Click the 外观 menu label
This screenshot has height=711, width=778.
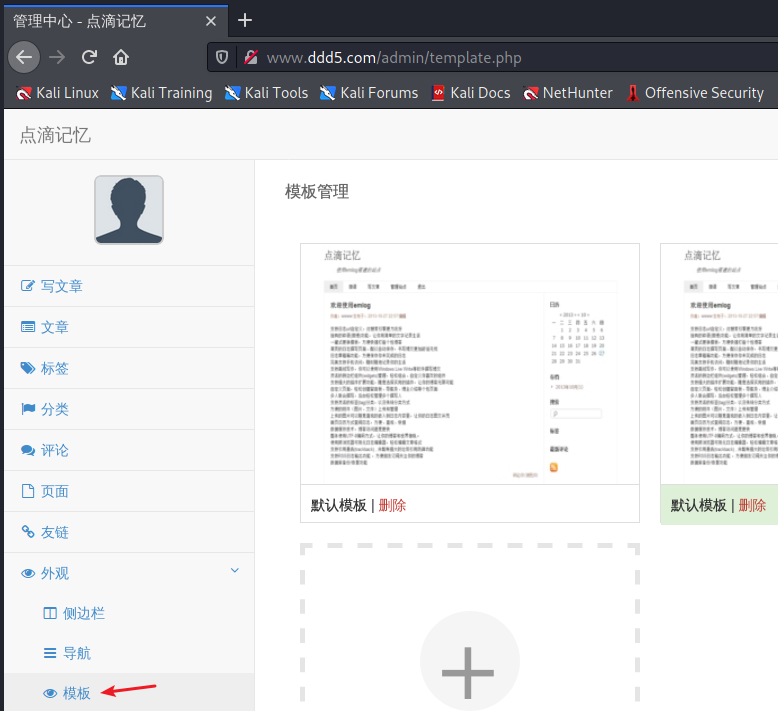(x=55, y=574)
